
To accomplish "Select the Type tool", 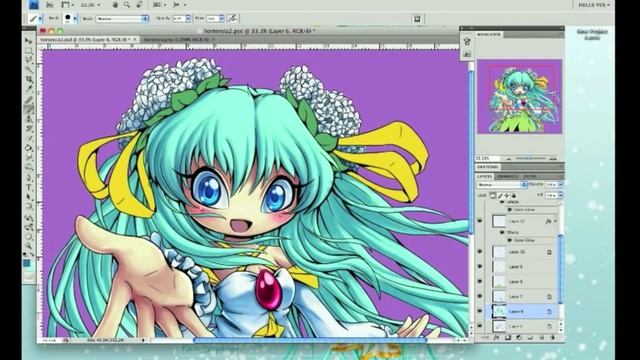I will pyautogui.click(x=29, y=187).
